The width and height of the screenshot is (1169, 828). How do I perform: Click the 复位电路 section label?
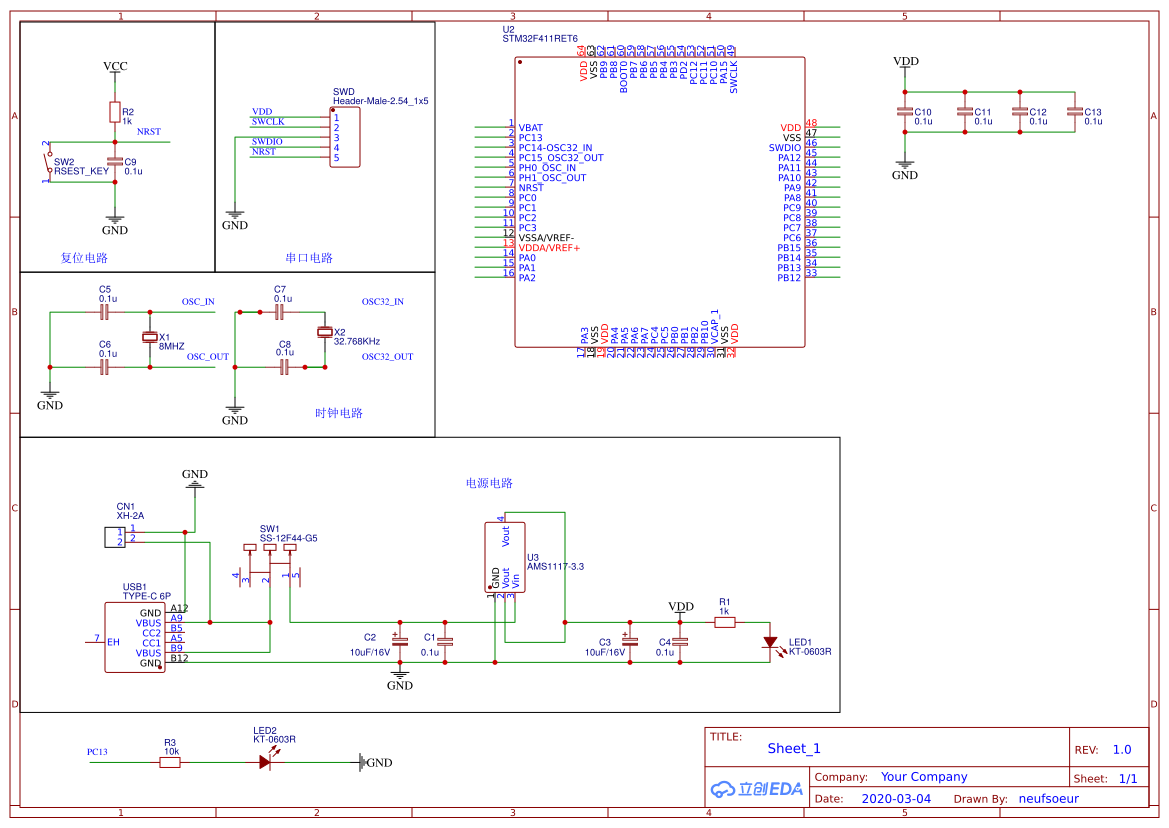(84, 258)
